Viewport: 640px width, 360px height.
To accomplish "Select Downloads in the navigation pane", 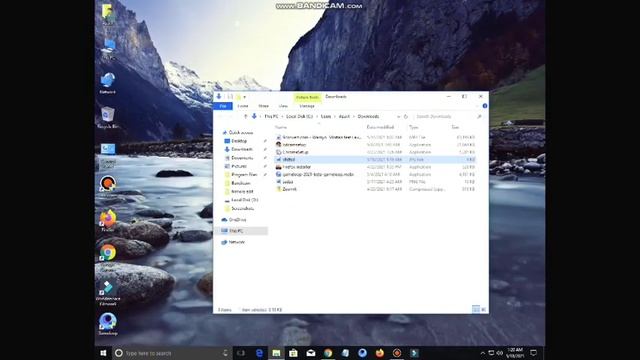I will [239, 149].
